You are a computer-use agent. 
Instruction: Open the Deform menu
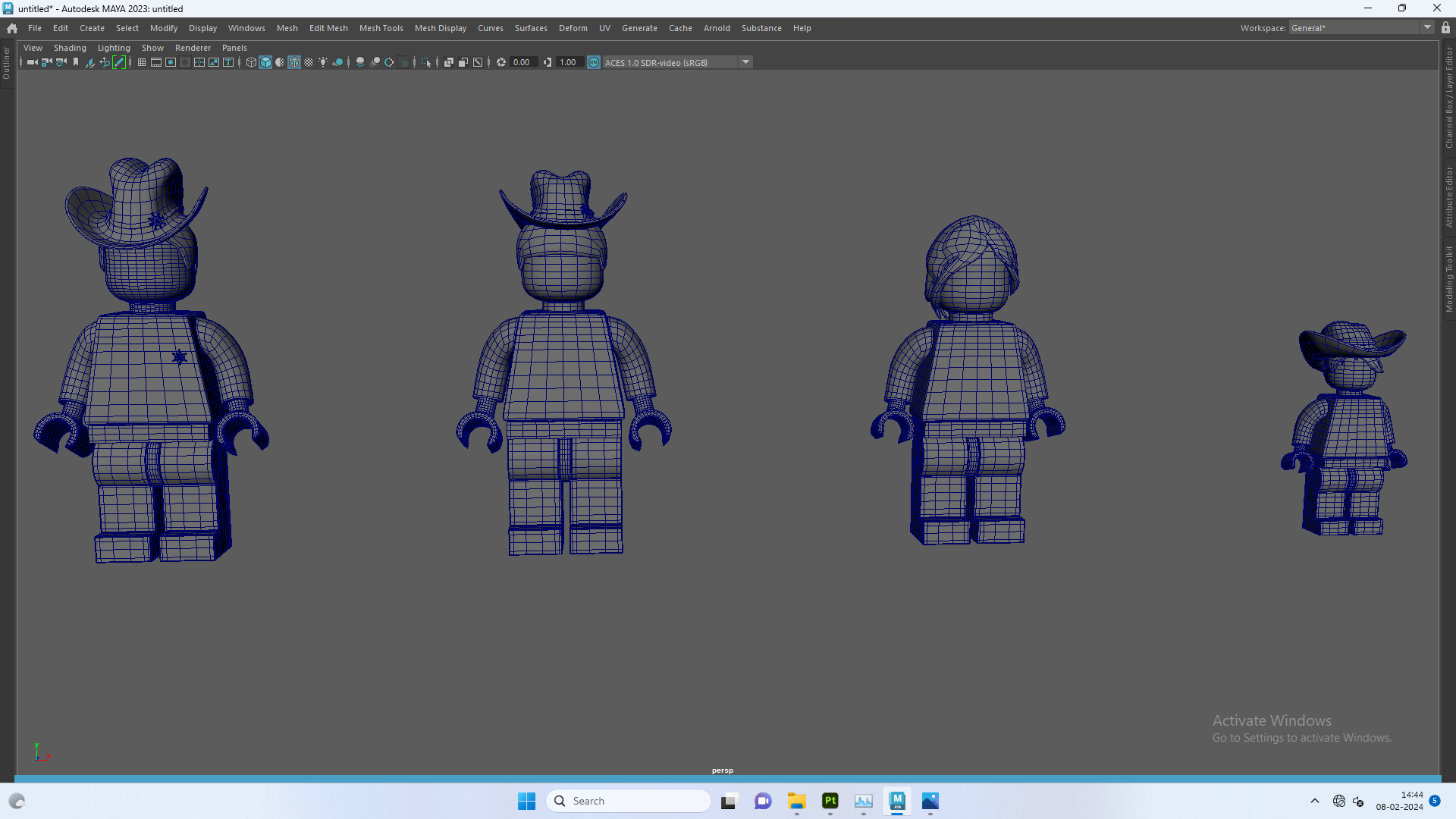click(x=573, y=28)
